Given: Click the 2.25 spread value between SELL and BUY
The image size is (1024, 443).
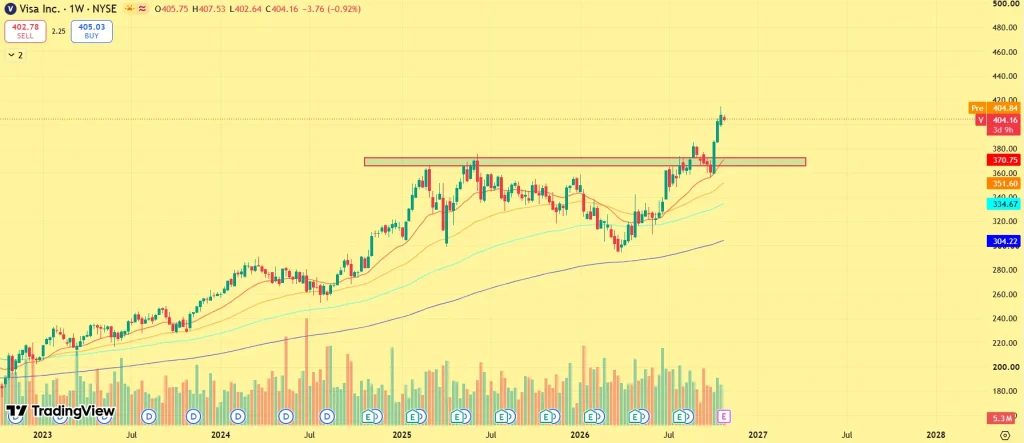Looking at the screenshot, I should tap(59, 31).
